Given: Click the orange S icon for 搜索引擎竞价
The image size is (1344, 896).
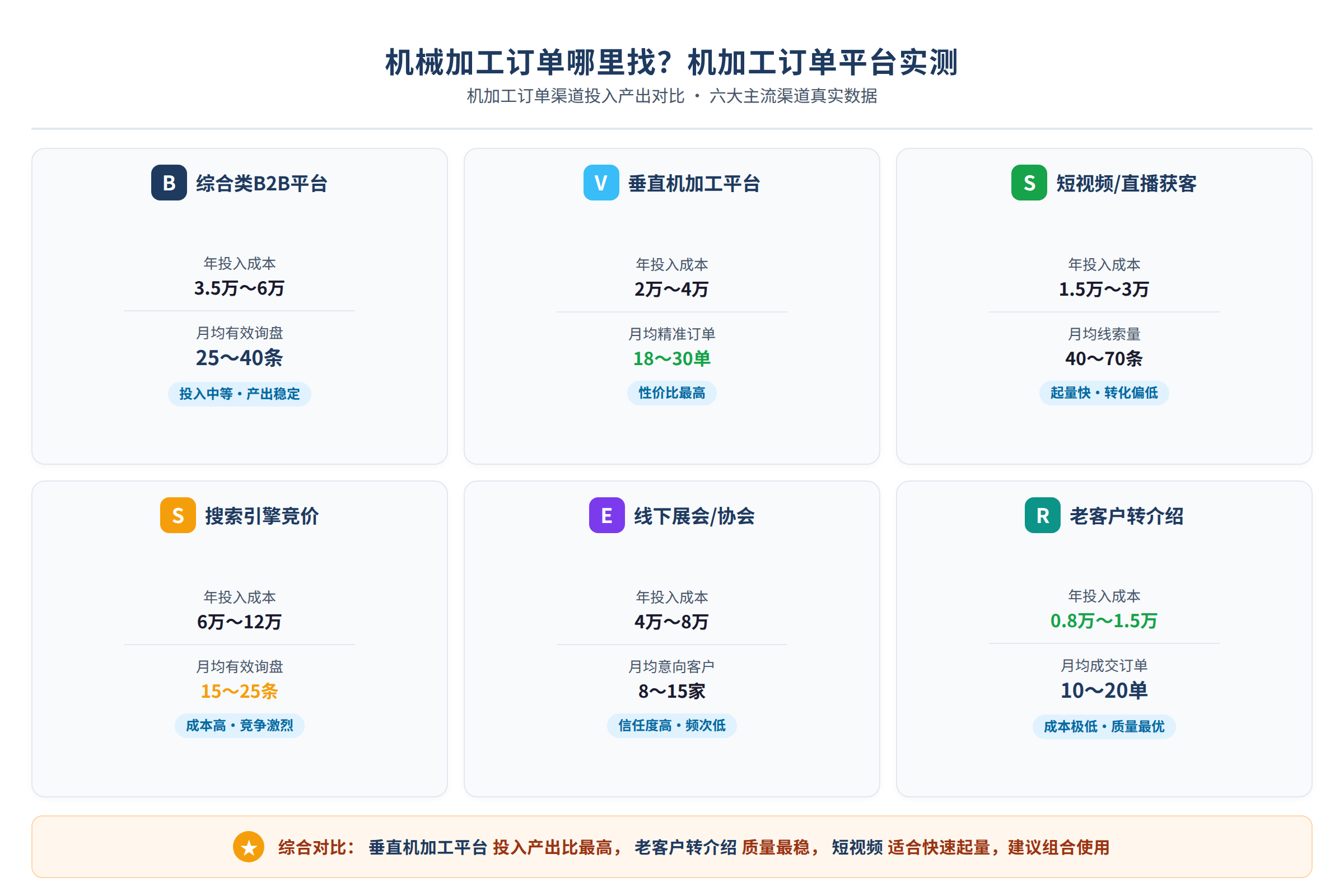Looking at the screenshot, I should pos(178,515).
